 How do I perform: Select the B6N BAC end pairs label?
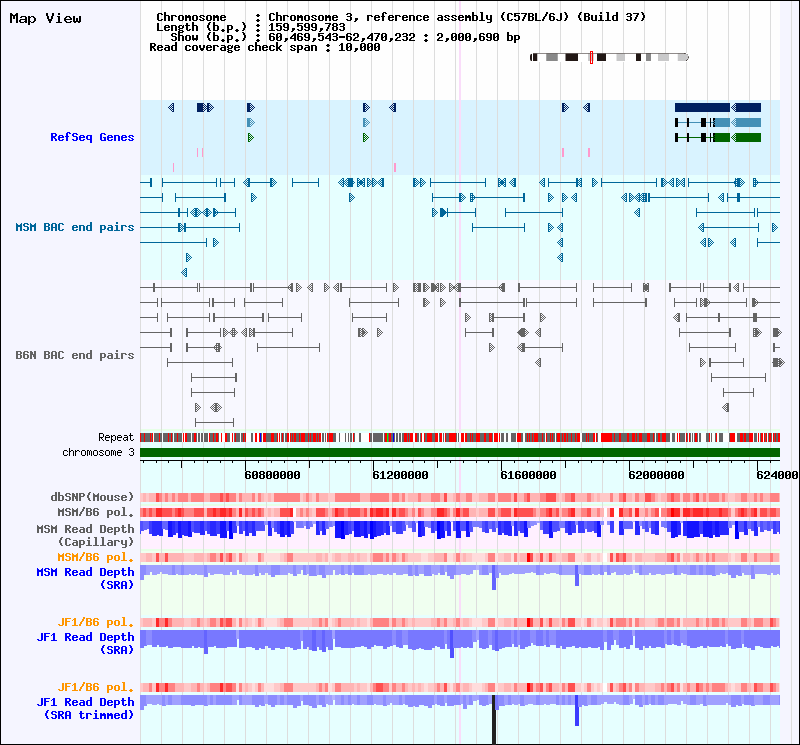click(x=74, y=355)
